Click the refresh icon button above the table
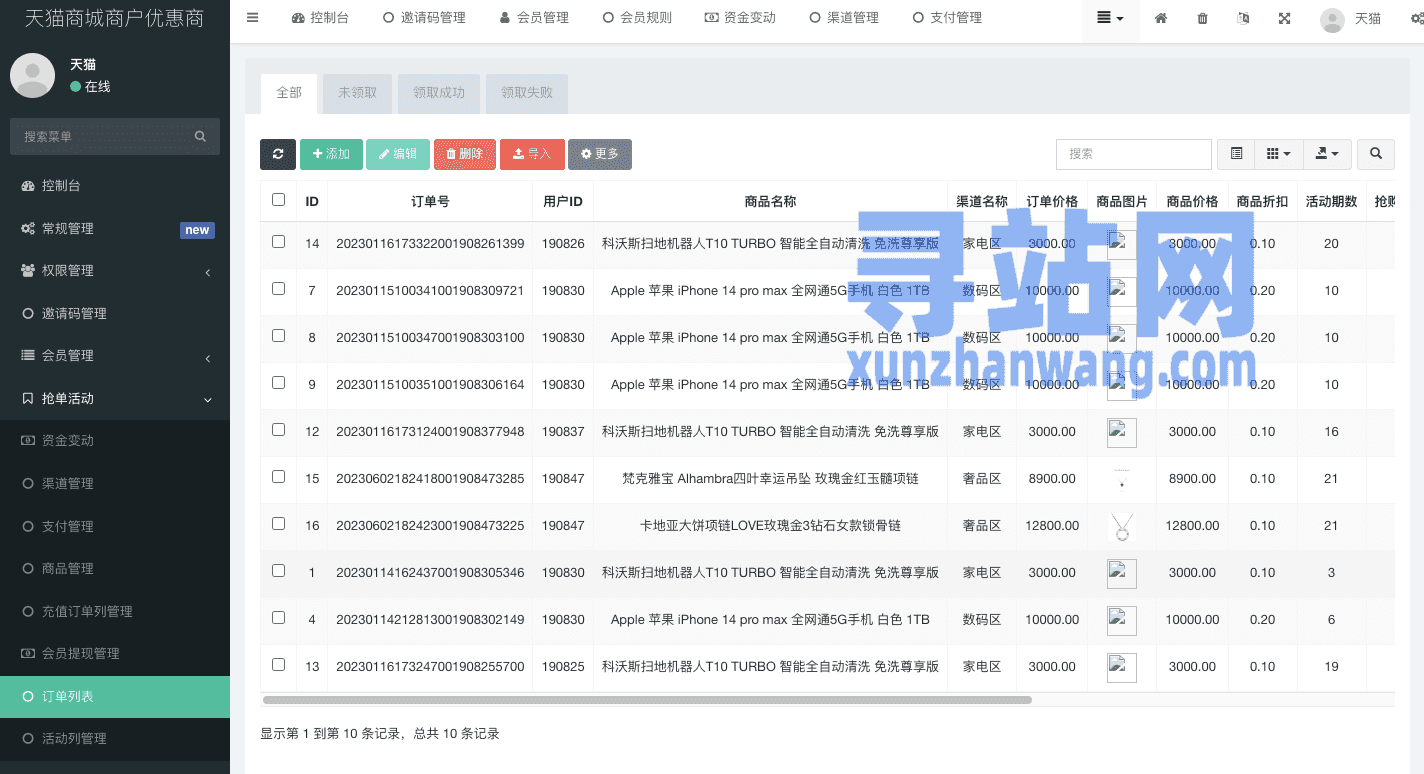 [277, 154]
